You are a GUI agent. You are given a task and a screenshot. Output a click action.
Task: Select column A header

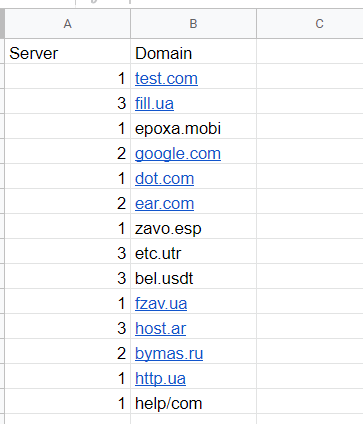click(67, 24)
